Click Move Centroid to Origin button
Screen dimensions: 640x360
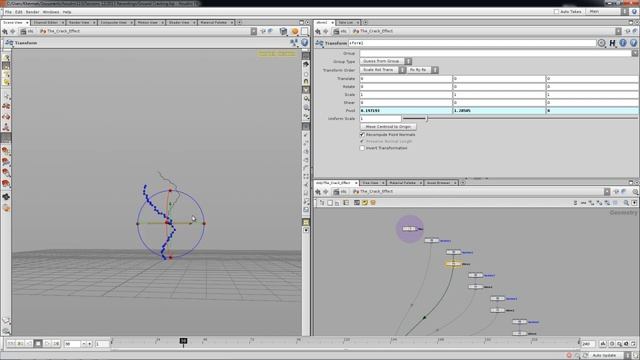pos(388,127)
